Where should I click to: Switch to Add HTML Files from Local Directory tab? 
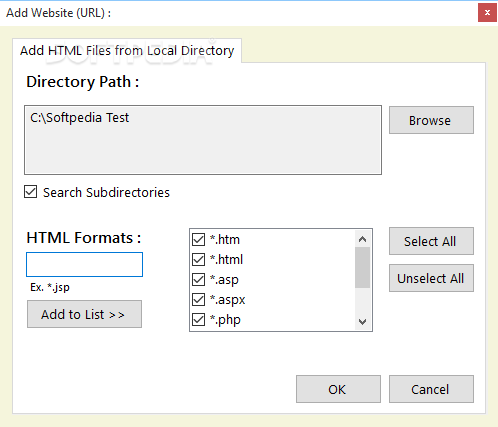(x=127, y=51)
